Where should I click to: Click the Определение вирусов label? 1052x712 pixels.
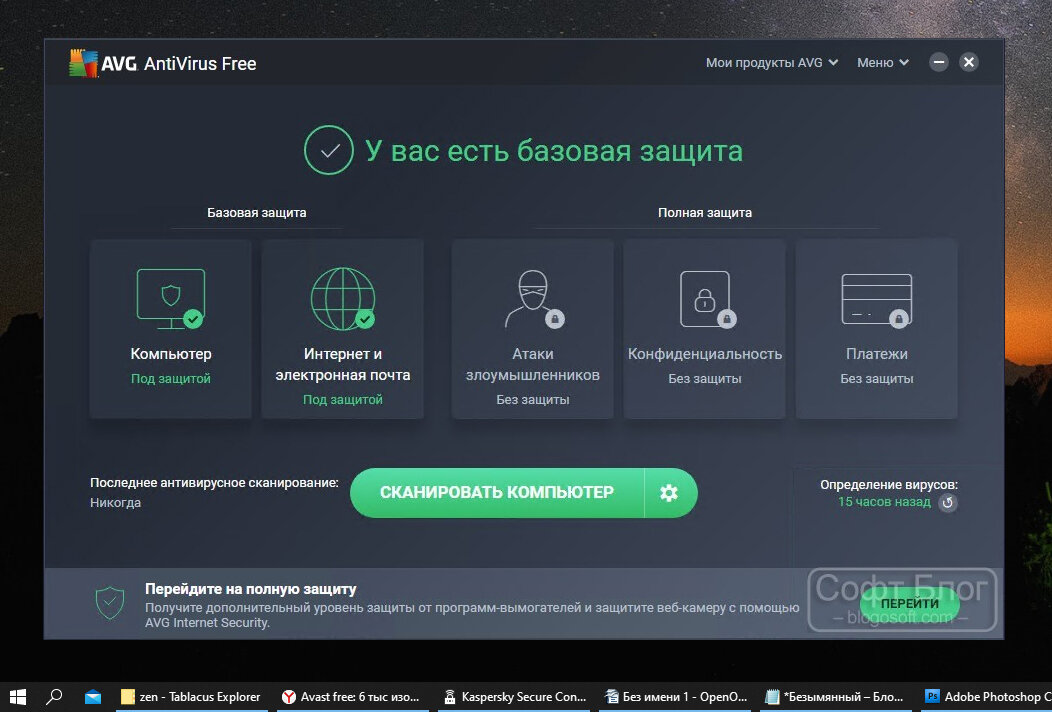(889, 485)
